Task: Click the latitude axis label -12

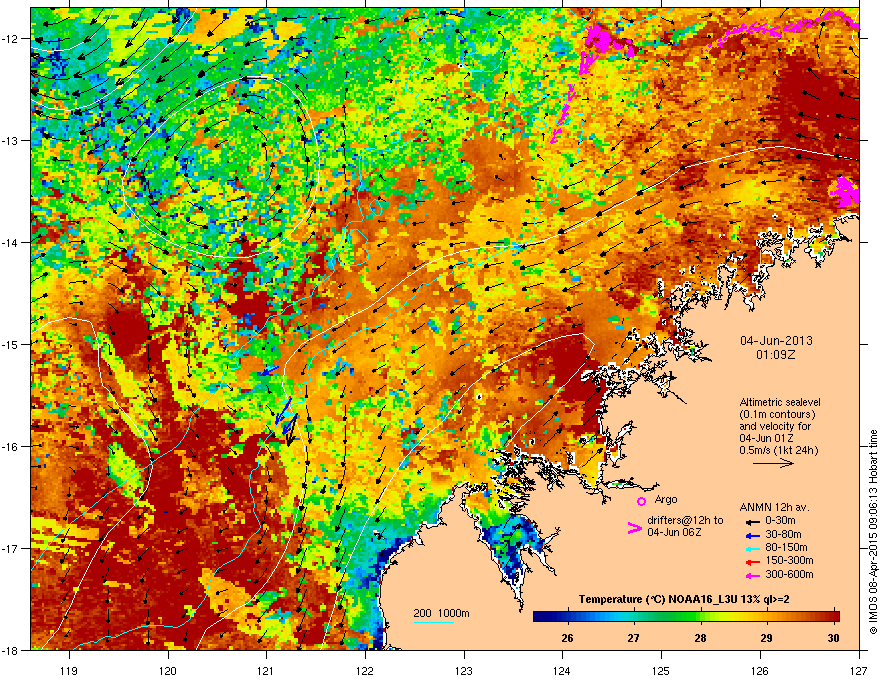Action: pyautogui.click(x=11, y=39)
